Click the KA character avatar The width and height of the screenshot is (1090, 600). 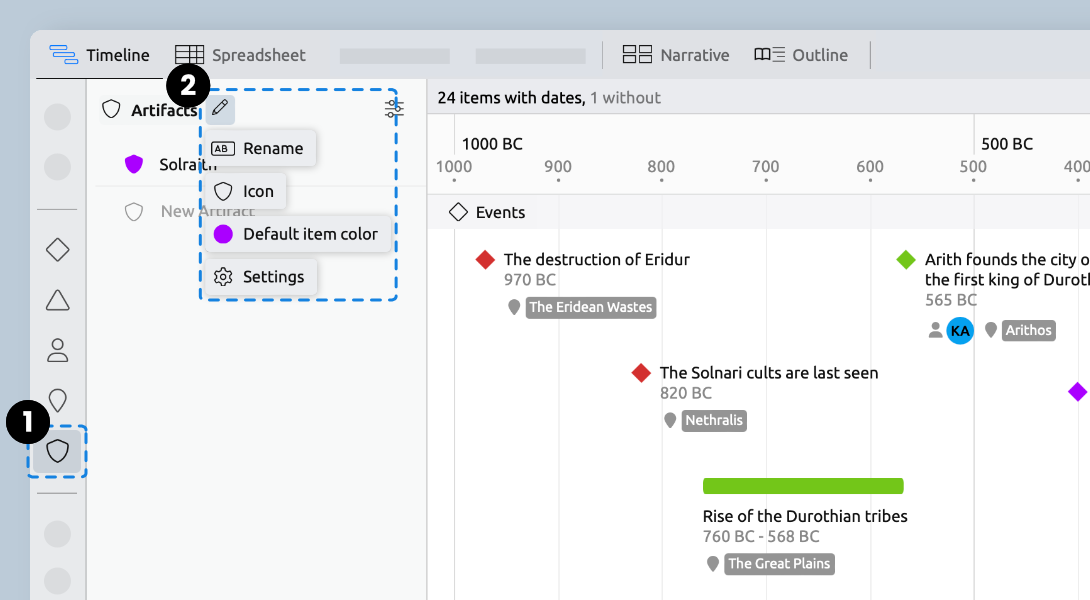[960, 331]
